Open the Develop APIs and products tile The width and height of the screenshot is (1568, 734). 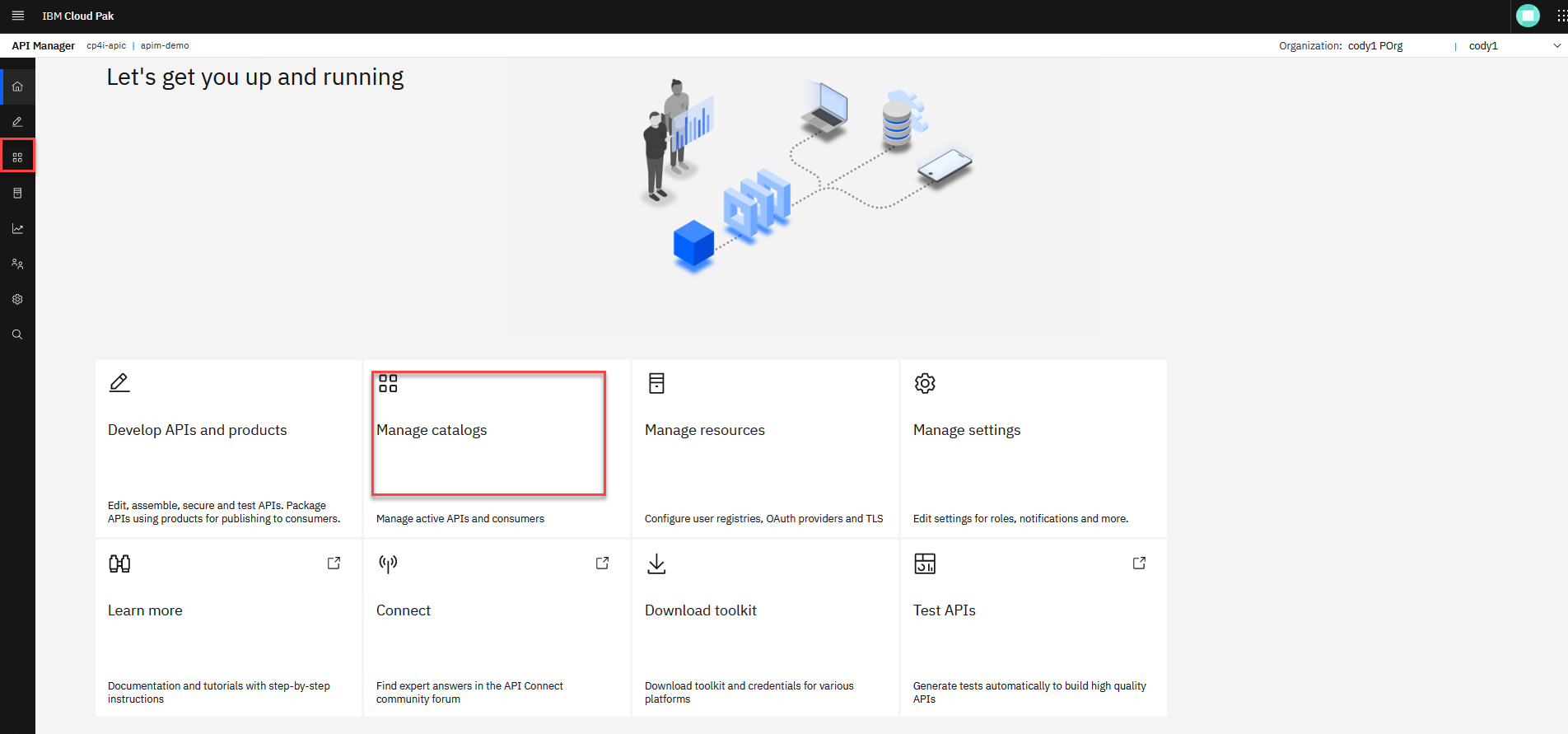click(228, 448)
